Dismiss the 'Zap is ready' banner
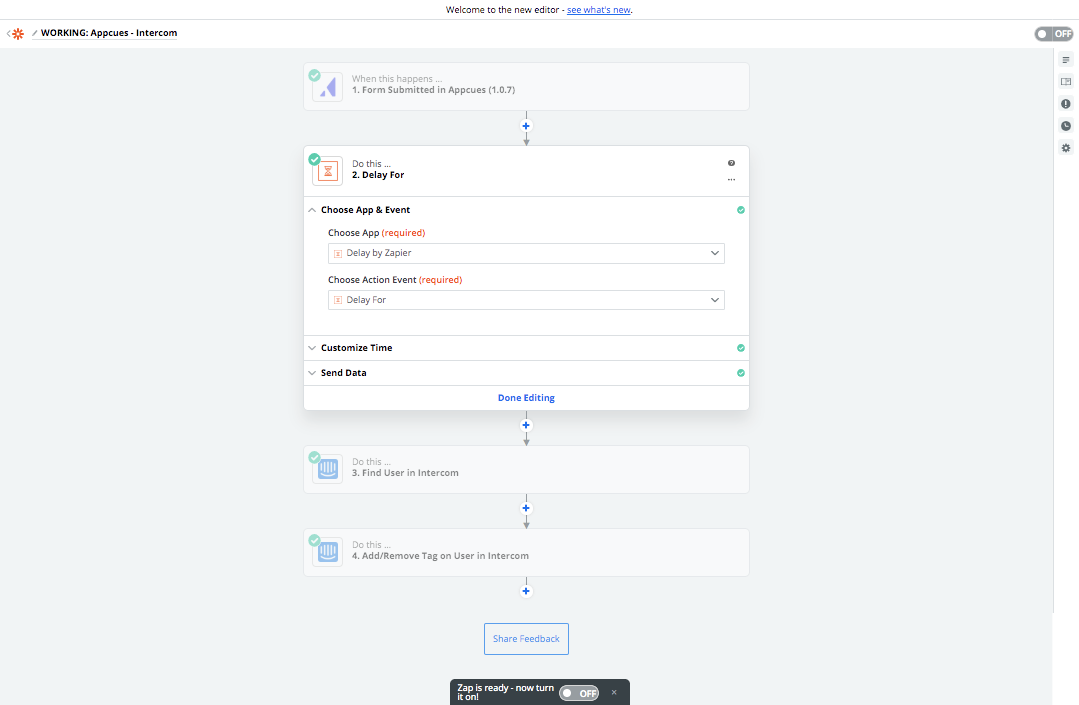The width and height of the screenshot is (1079, 705). pos(614,693)
